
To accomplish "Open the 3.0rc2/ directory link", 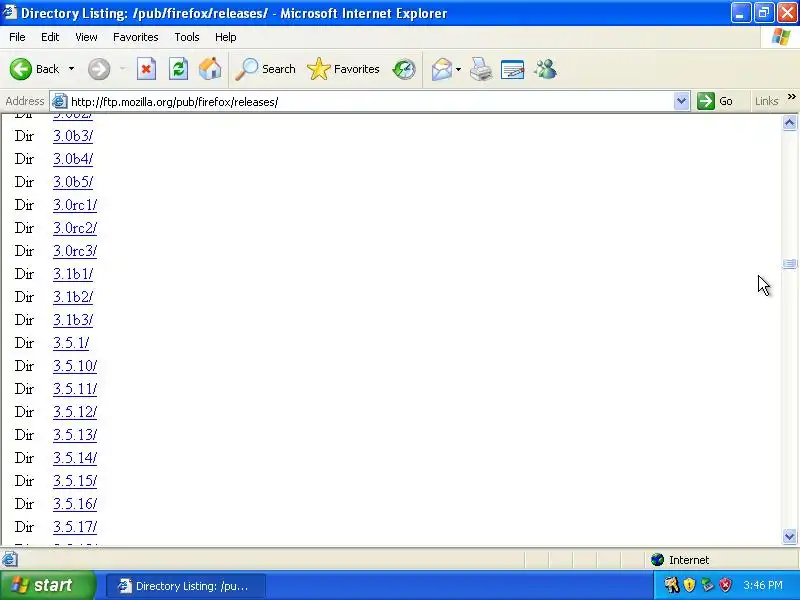I will 75,228.
